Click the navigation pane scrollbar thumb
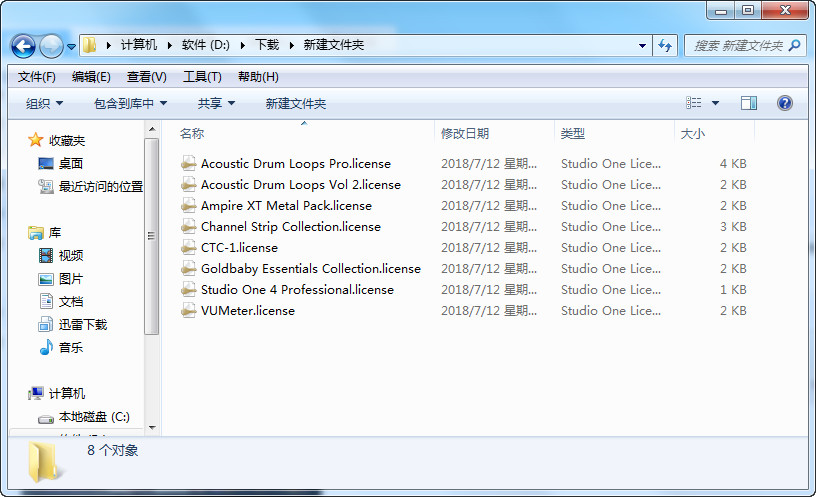The width and height of the screenshot is (816, 497). (151, 236)
